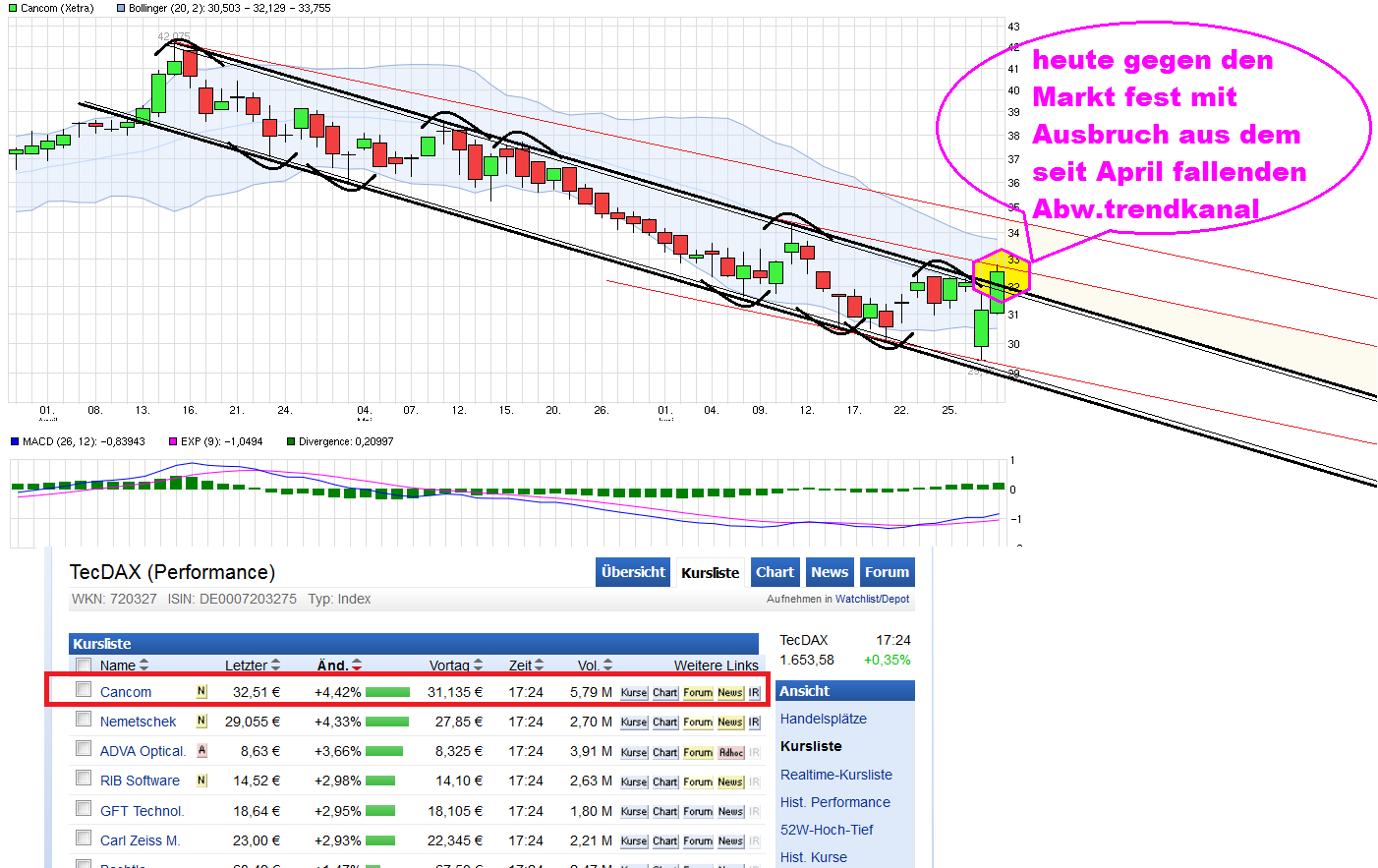This screenshot has height=868, width=1378.
Task: Switch to the Übersicht tab
Action: coord(633,572)
